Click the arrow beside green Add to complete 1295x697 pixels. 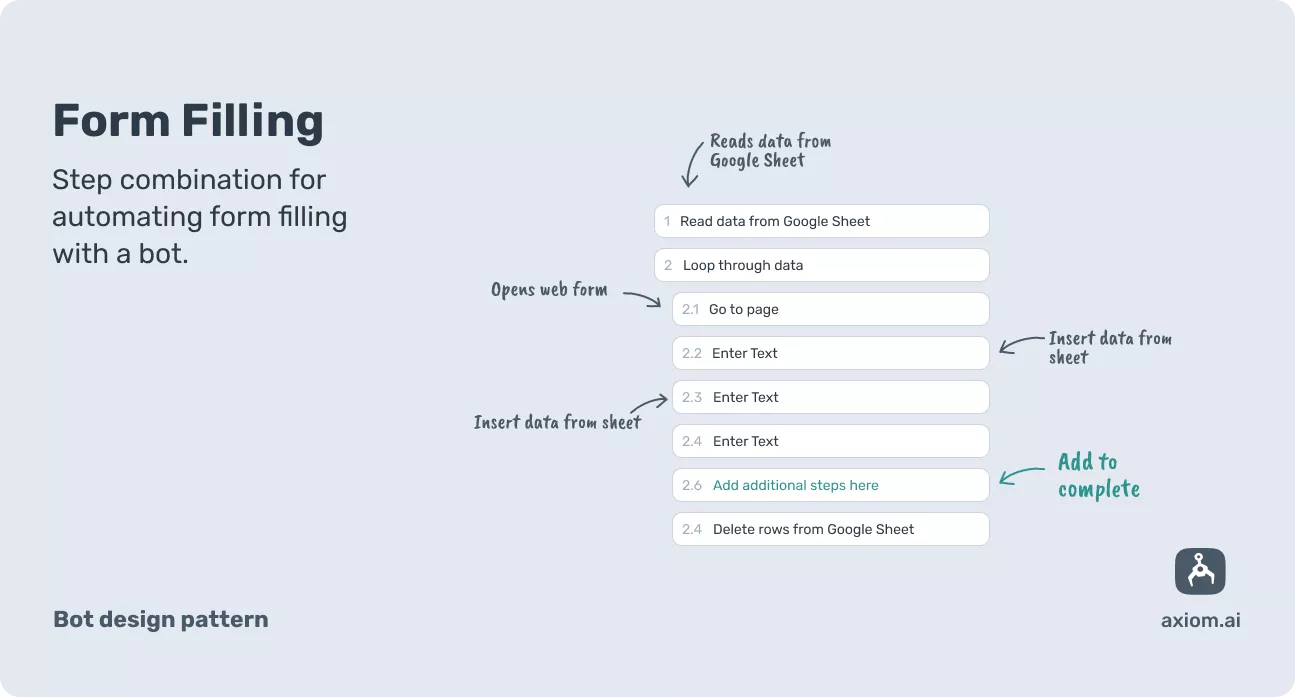click(1021, 477)
